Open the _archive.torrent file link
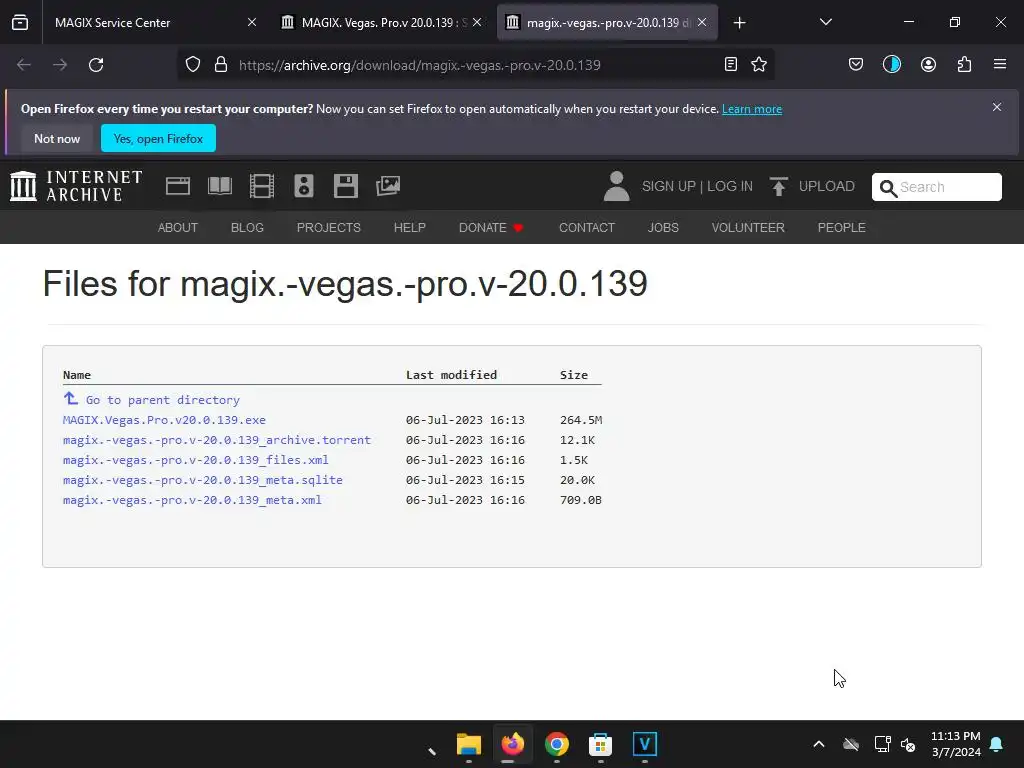Screen dimensions: 1024x768 tap(217, 440)
